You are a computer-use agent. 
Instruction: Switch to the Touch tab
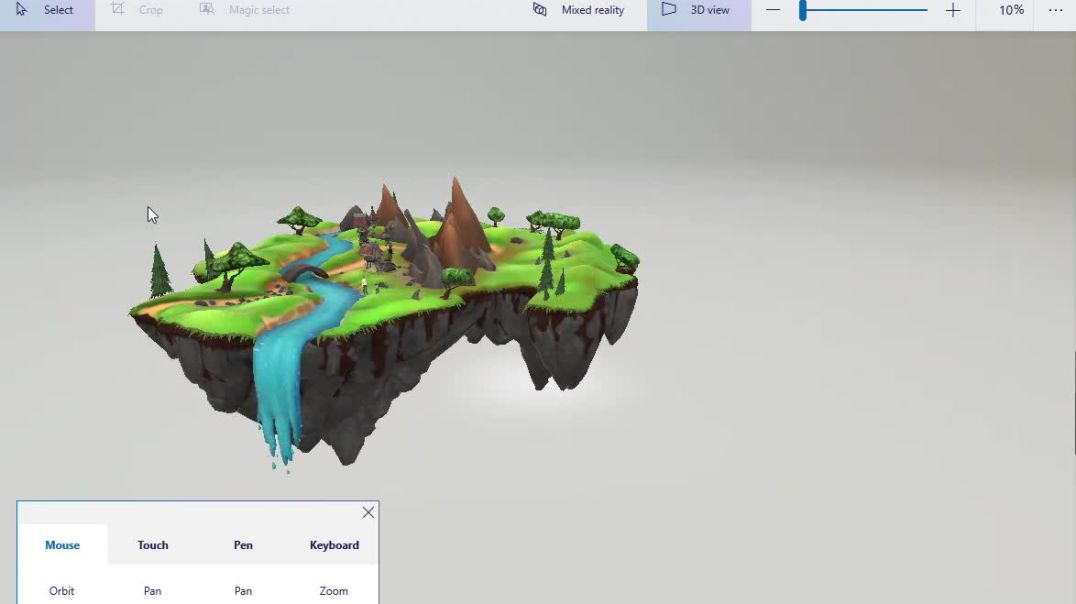coord(153,545)
